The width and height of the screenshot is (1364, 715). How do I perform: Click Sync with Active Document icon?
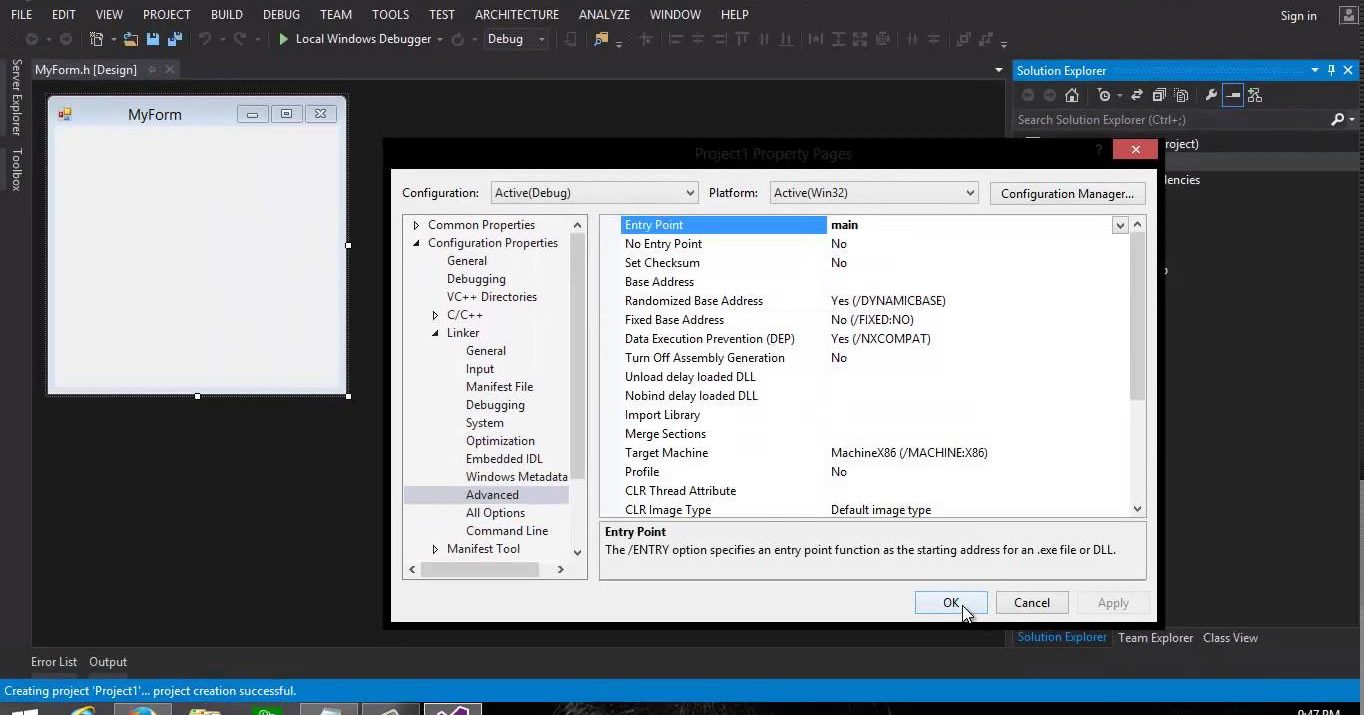(1137, 95)
